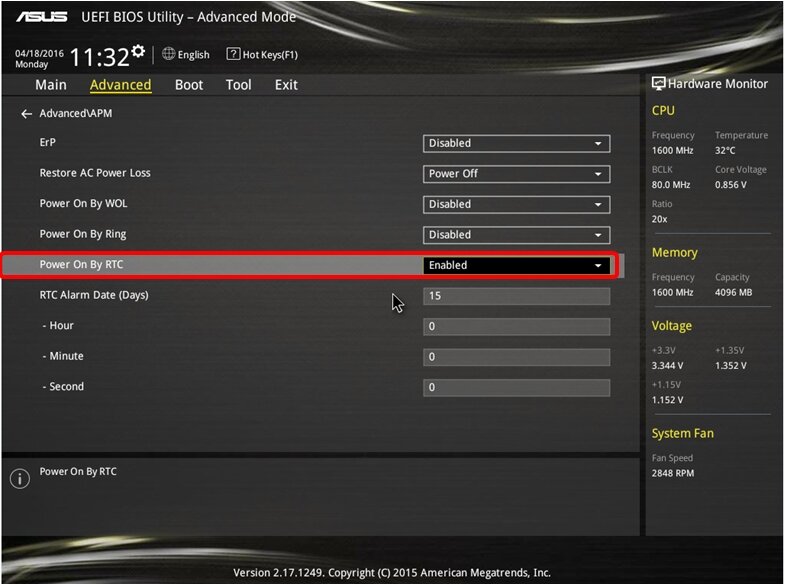
Task: Click the Memory heading in Hardware Monitor
Action: pos(674,253)
